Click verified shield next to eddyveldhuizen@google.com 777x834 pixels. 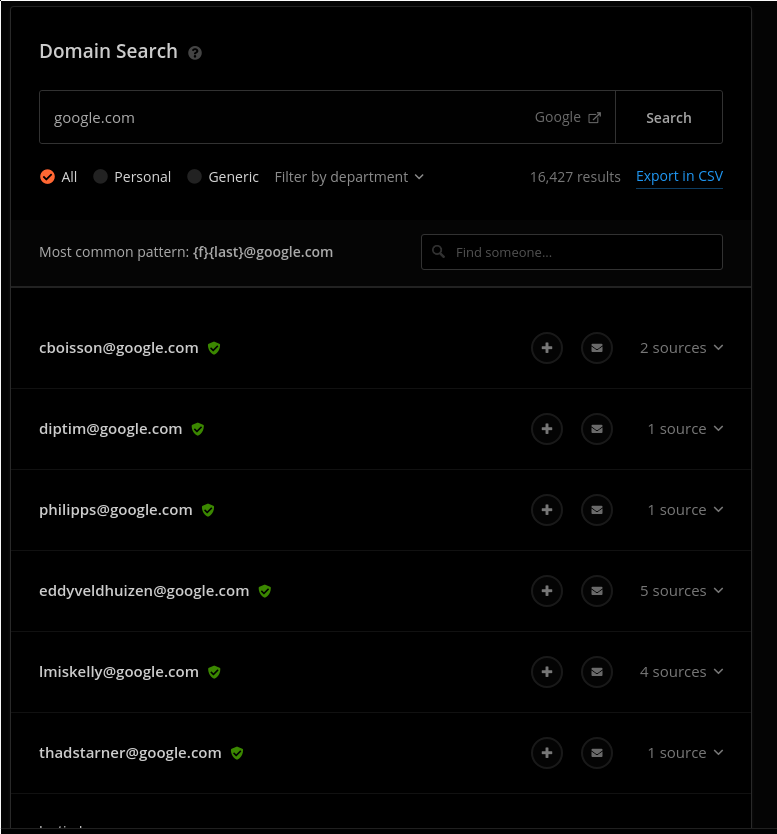[x=265, y=591]
